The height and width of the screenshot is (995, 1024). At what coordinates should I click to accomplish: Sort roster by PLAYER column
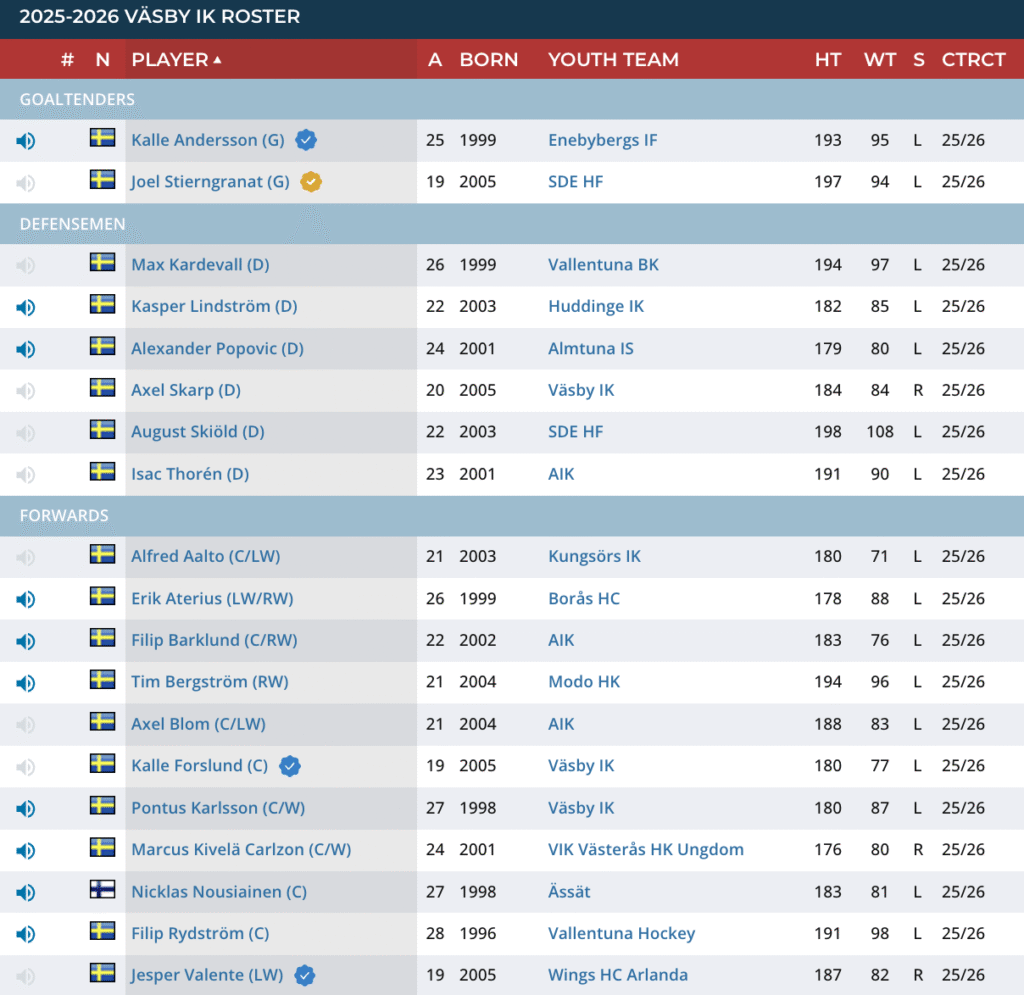176,59
